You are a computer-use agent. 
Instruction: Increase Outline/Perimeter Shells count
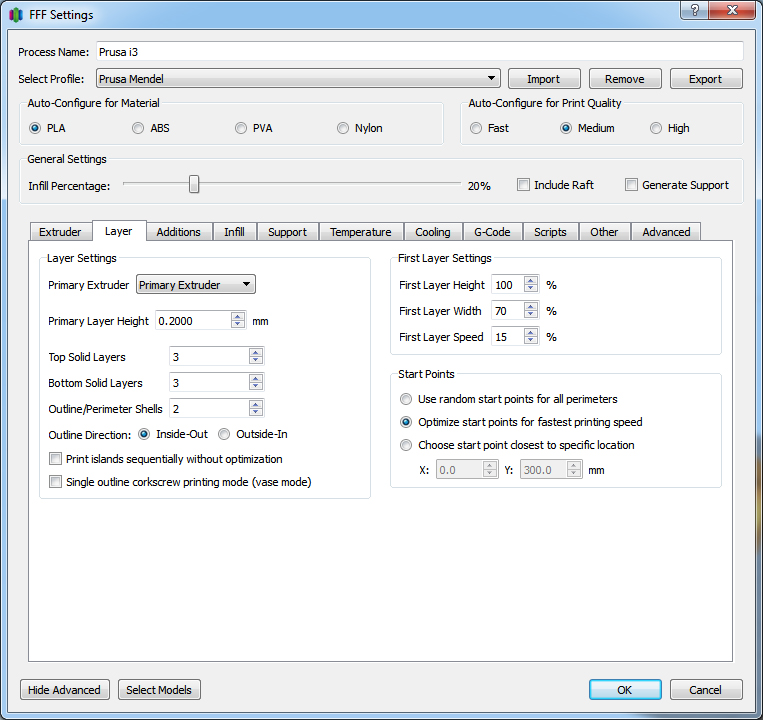click(x=256, y=404)
